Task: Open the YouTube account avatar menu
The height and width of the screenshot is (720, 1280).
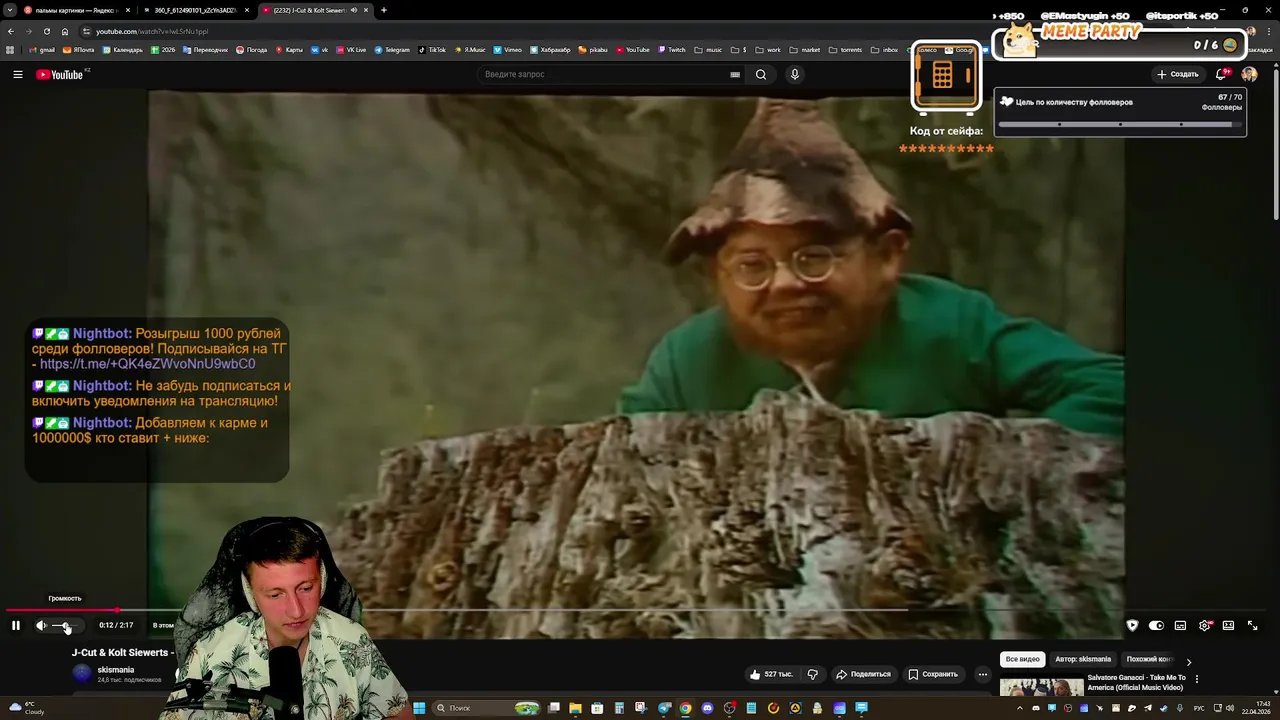Action: point(1249,74)
